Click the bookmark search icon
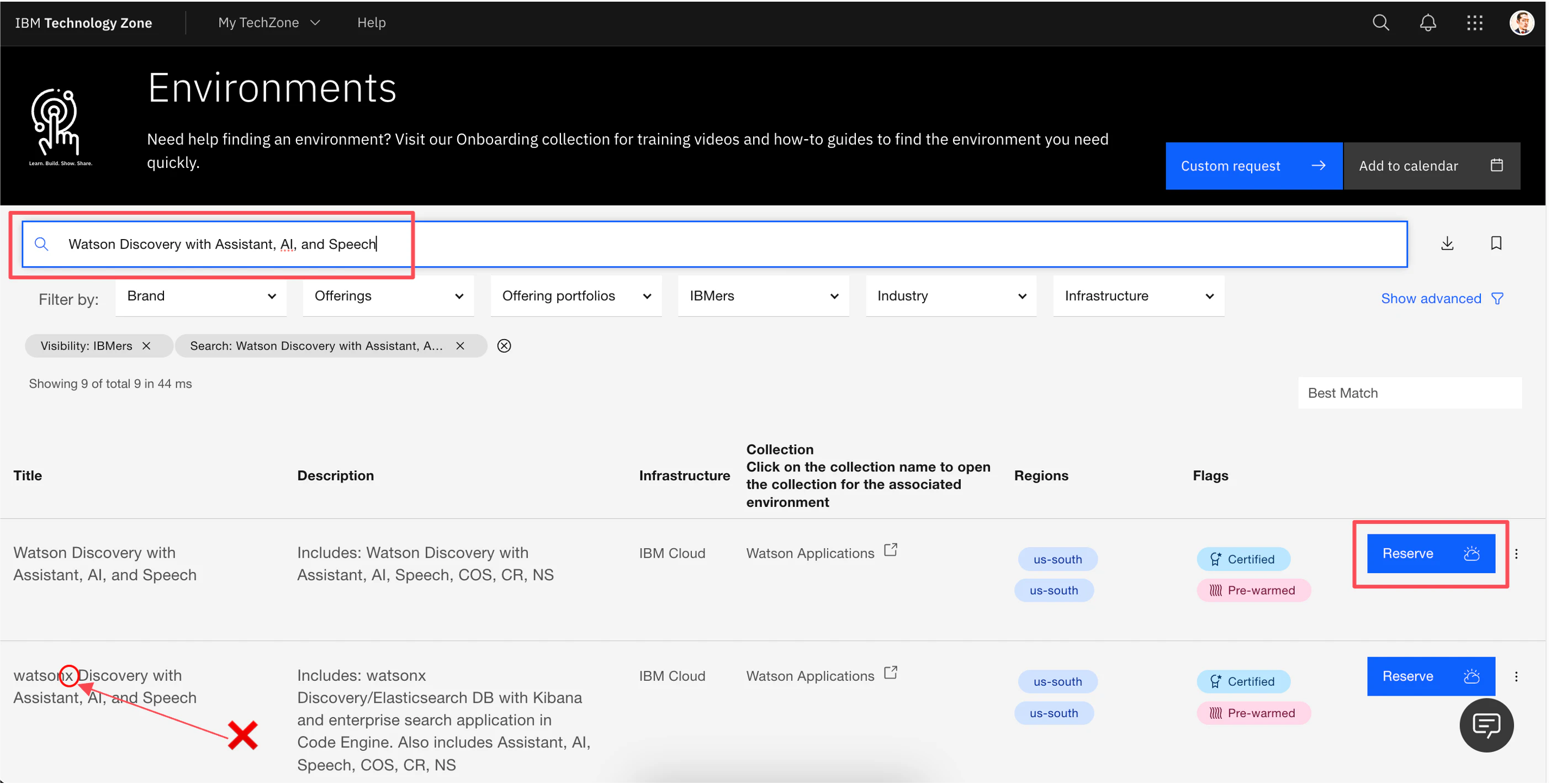This screenshot has width=1551, height=784. [x=1496, y=243]
